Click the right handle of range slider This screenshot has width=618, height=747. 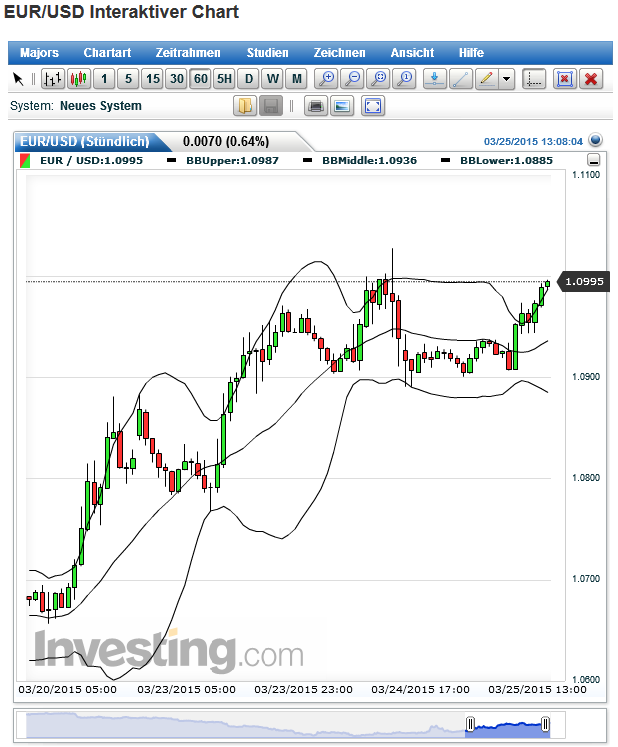pos(546,725)
